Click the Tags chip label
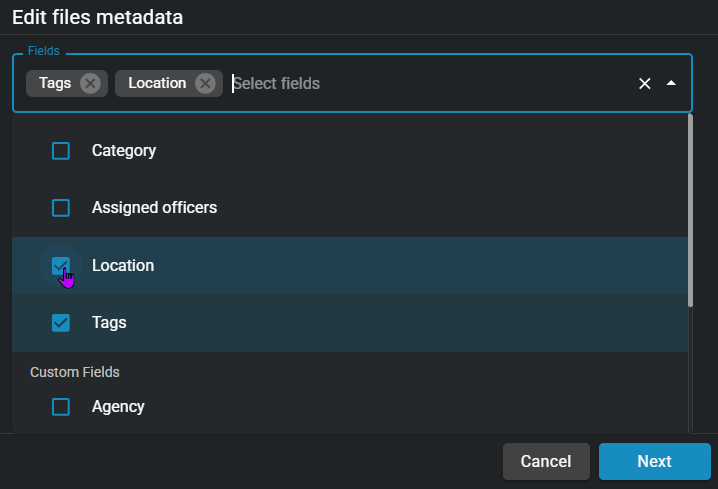The image size is (718, 489). (55, 83)
